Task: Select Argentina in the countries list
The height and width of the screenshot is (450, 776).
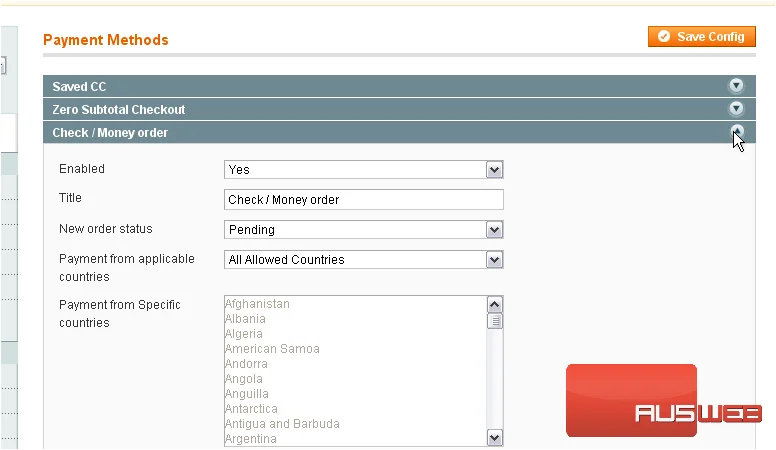Action: 250,439
